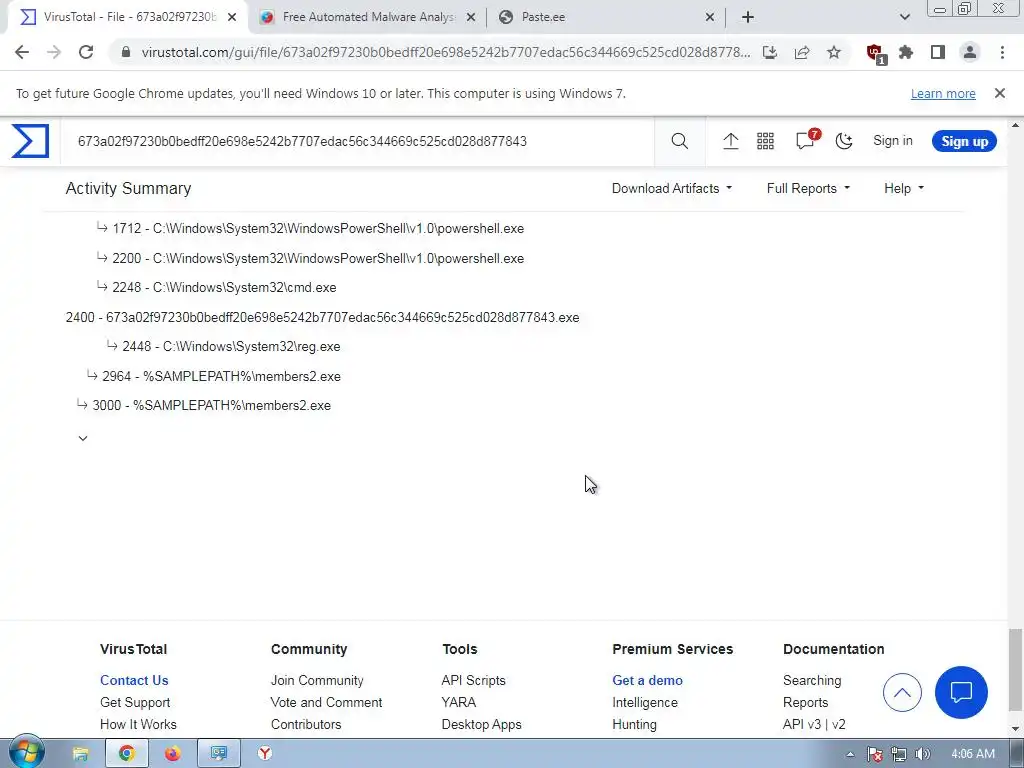Open the upload file icon
This screenshot has height=768, width=1024.
(x=731, y=141)
